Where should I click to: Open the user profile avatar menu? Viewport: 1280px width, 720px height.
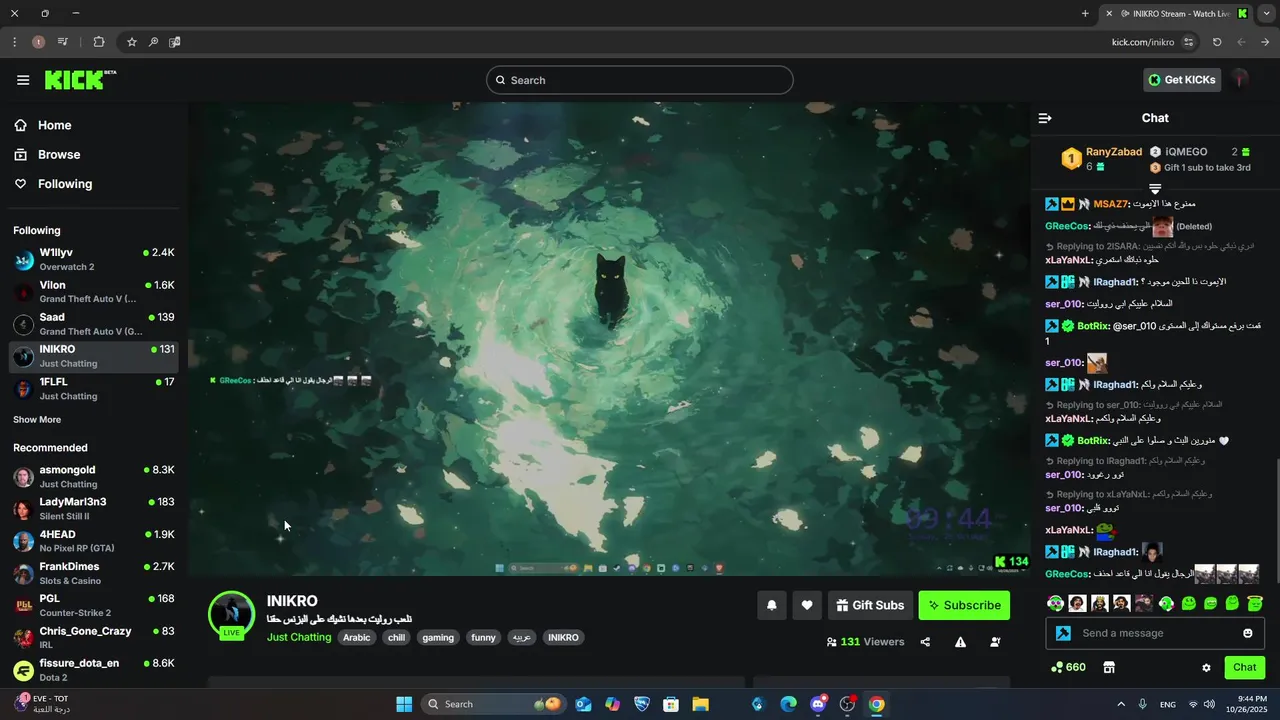1240,80
